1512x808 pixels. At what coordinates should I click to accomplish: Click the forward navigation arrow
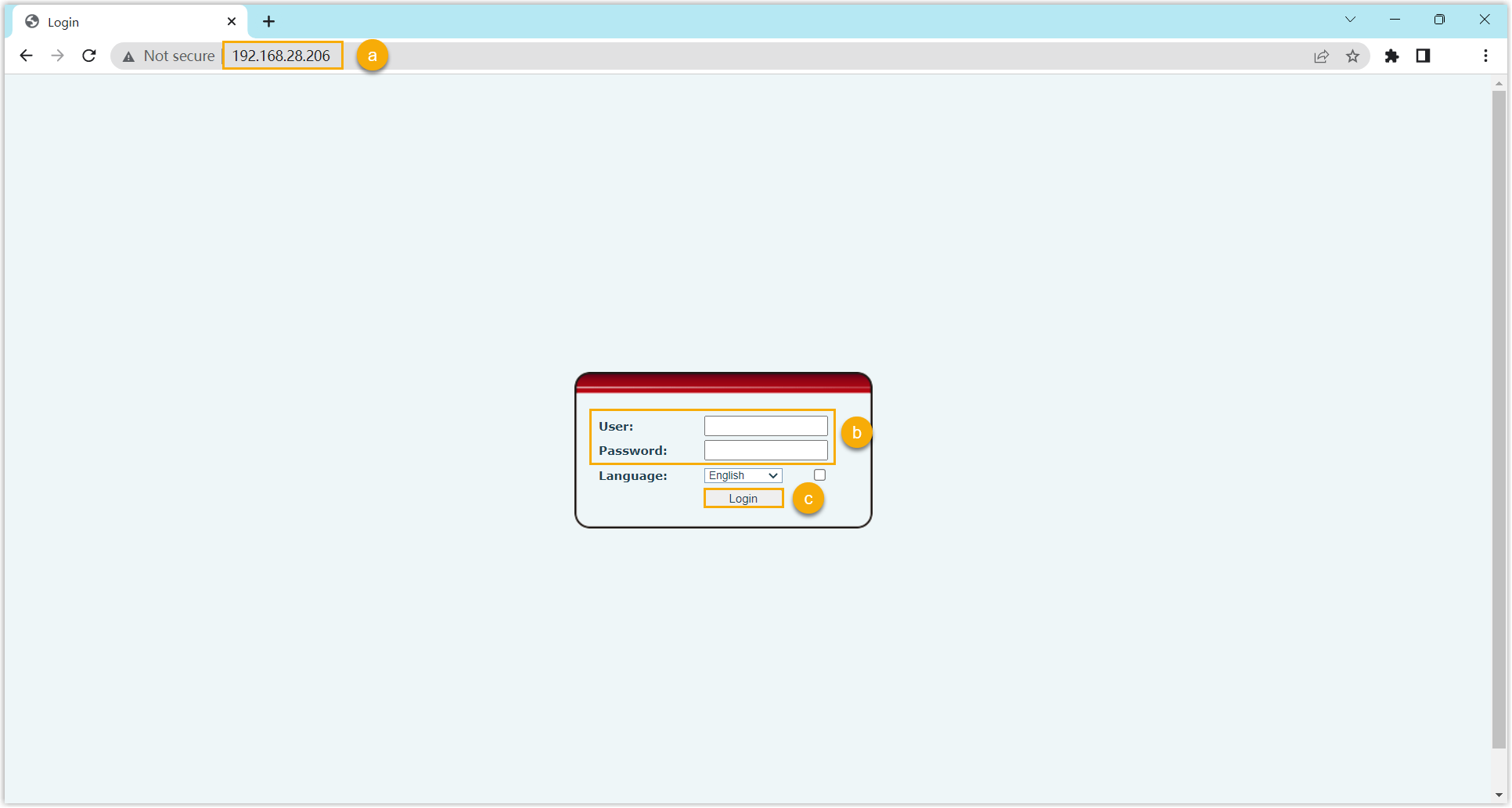click(57, 56)
